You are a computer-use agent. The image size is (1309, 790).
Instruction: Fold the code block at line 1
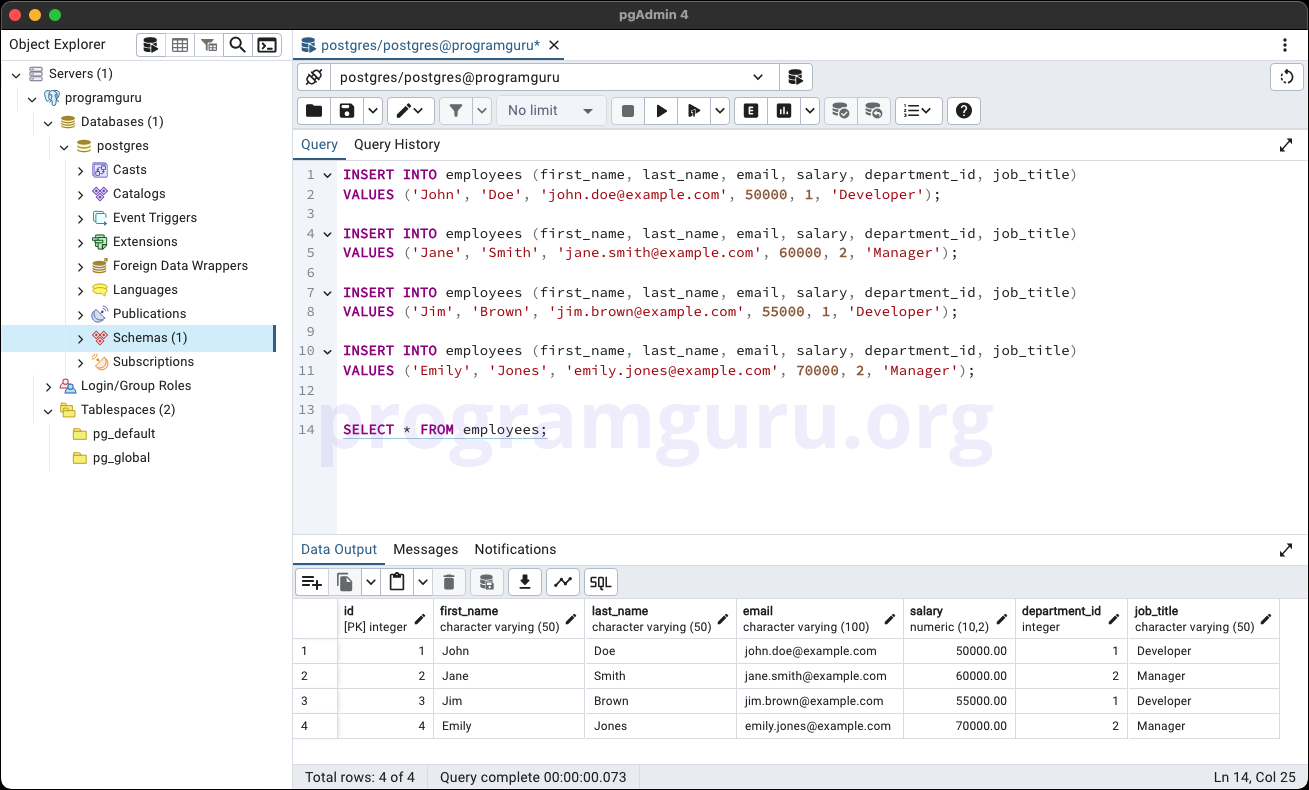coord(327,175)
